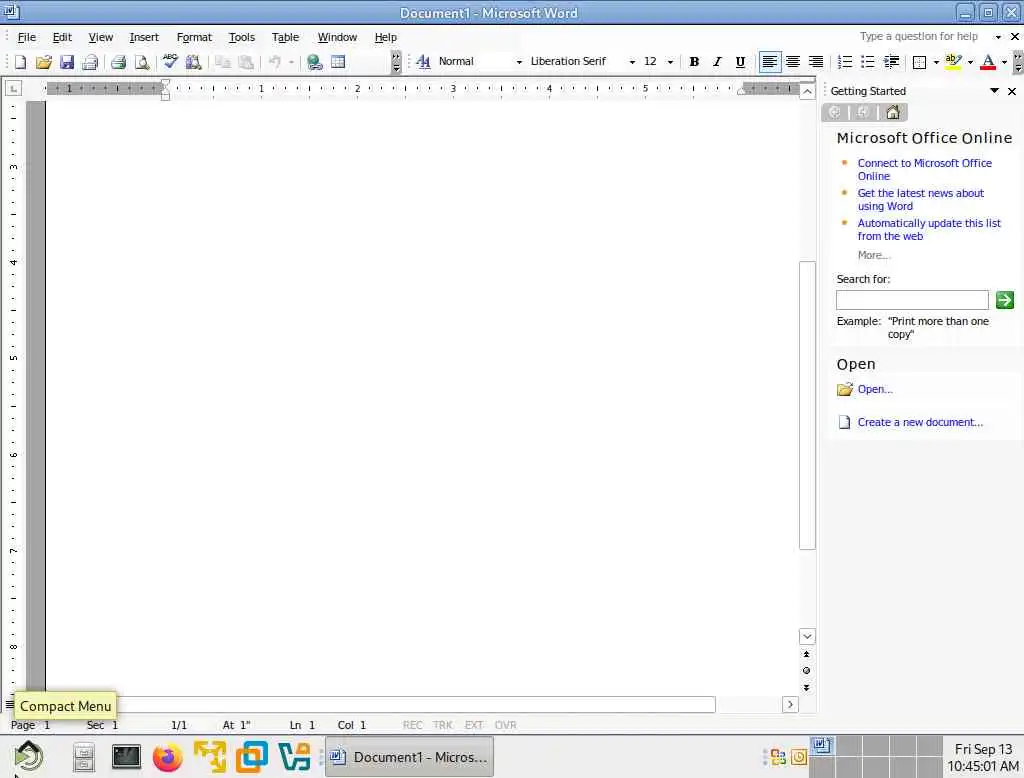Open terminal from the taskbar
The image size is (1024, 778).
coord(126,757)
